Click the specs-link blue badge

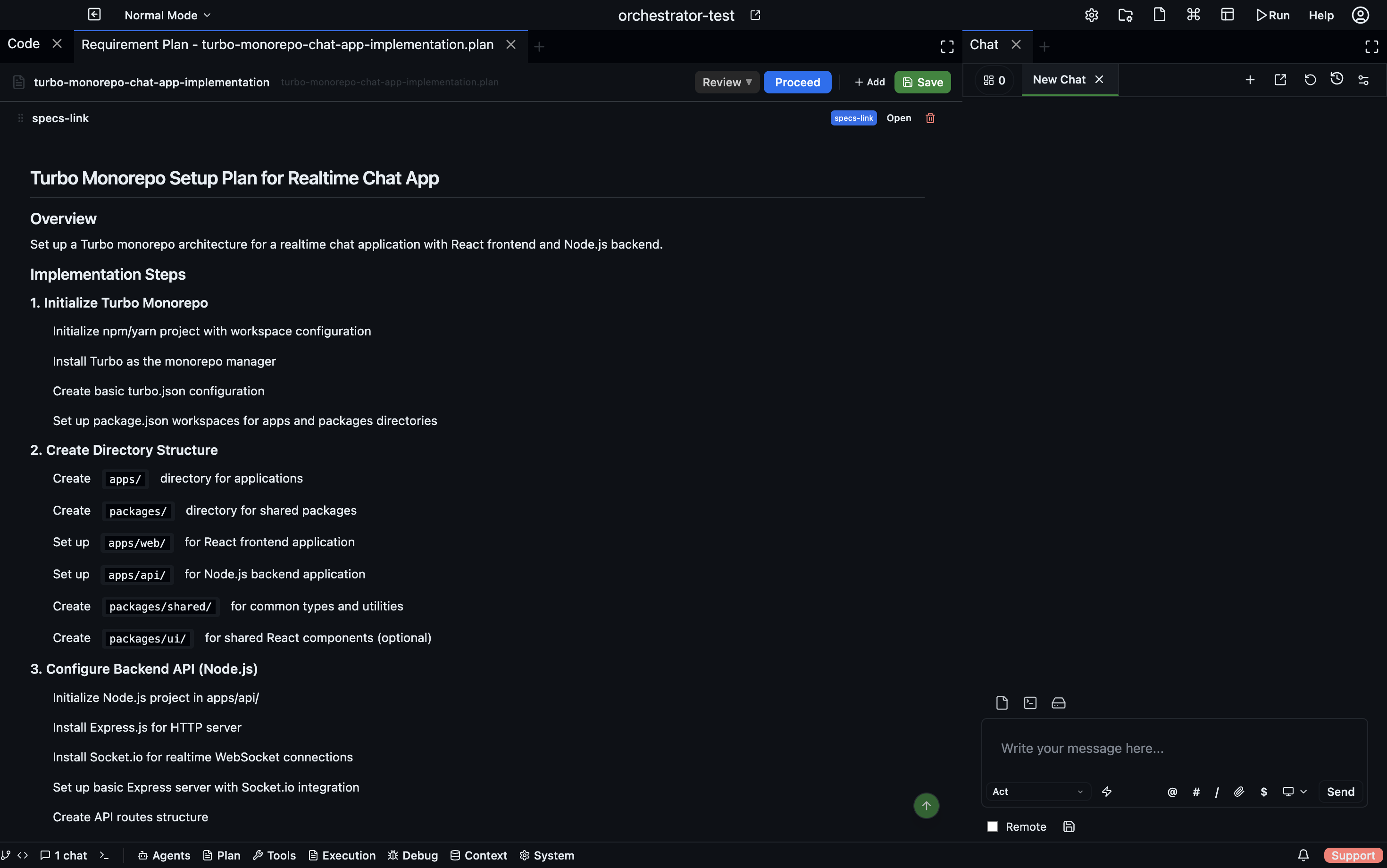coord(853,117)
